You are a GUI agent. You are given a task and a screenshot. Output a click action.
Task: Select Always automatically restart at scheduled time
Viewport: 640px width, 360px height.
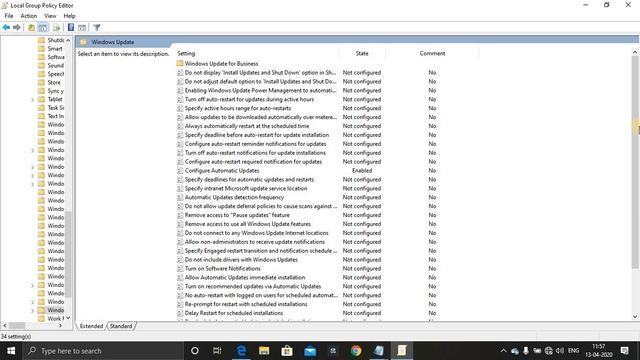tap(247, 126)
